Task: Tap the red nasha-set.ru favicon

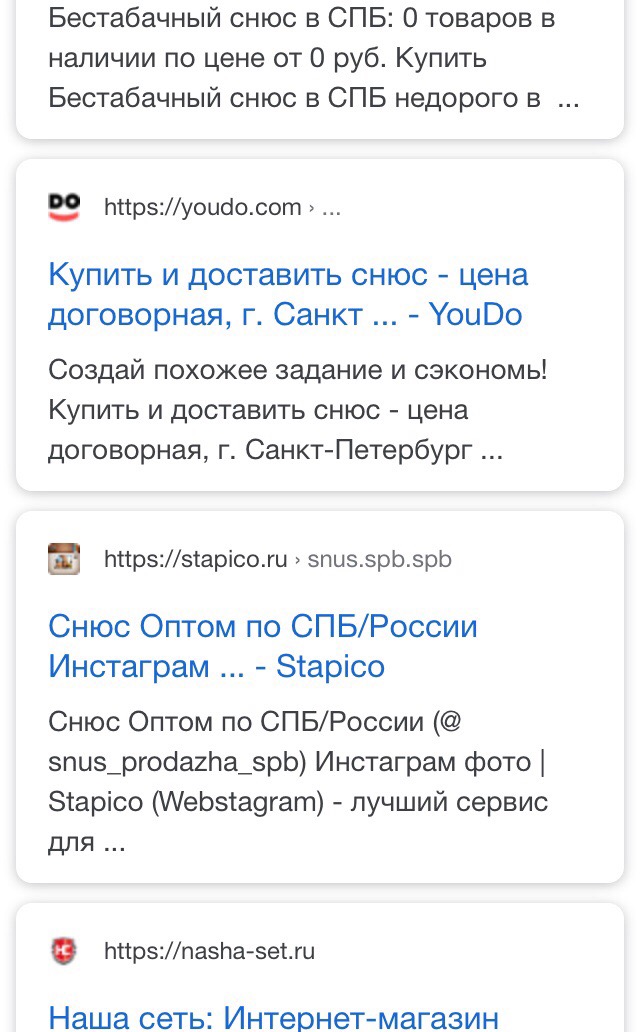Action: tap(64, 951)
